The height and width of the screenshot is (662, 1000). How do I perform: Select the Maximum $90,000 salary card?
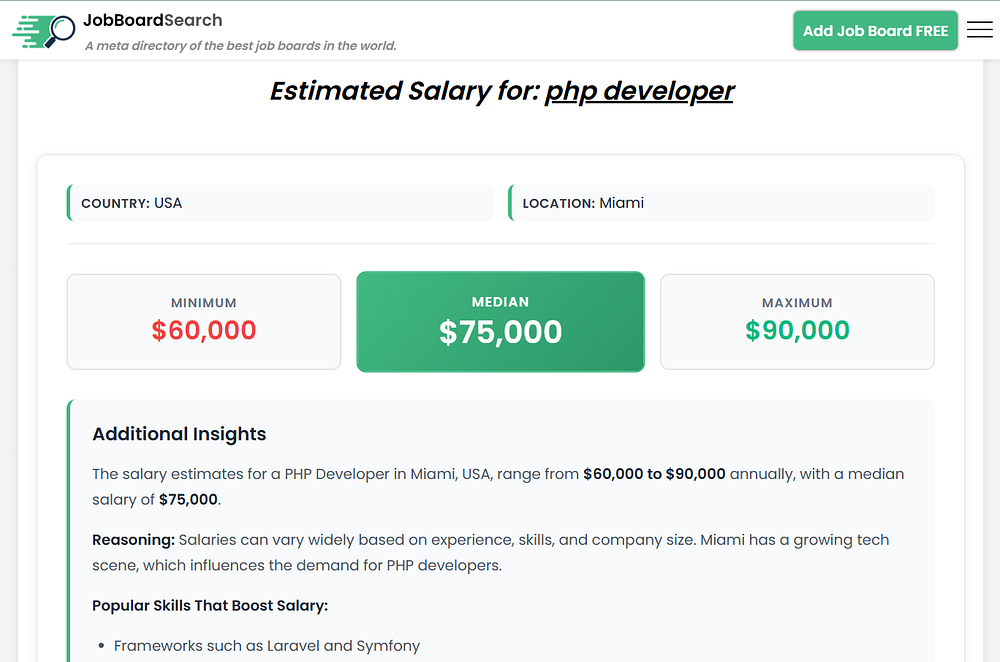click(x=797, y=322)
